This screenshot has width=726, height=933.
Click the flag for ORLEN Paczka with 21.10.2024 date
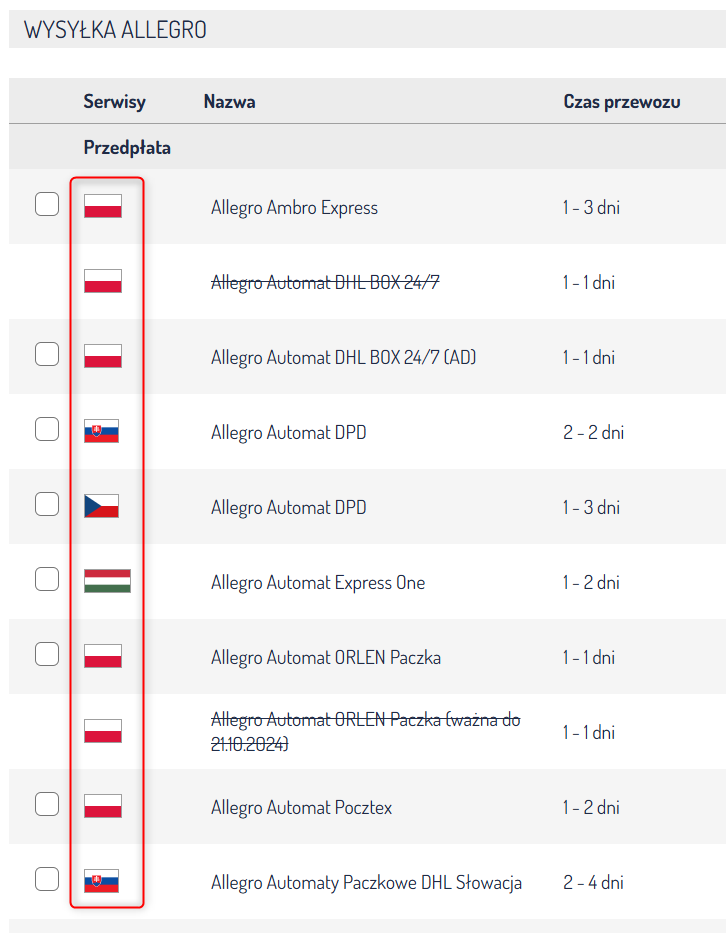[103, 731]
